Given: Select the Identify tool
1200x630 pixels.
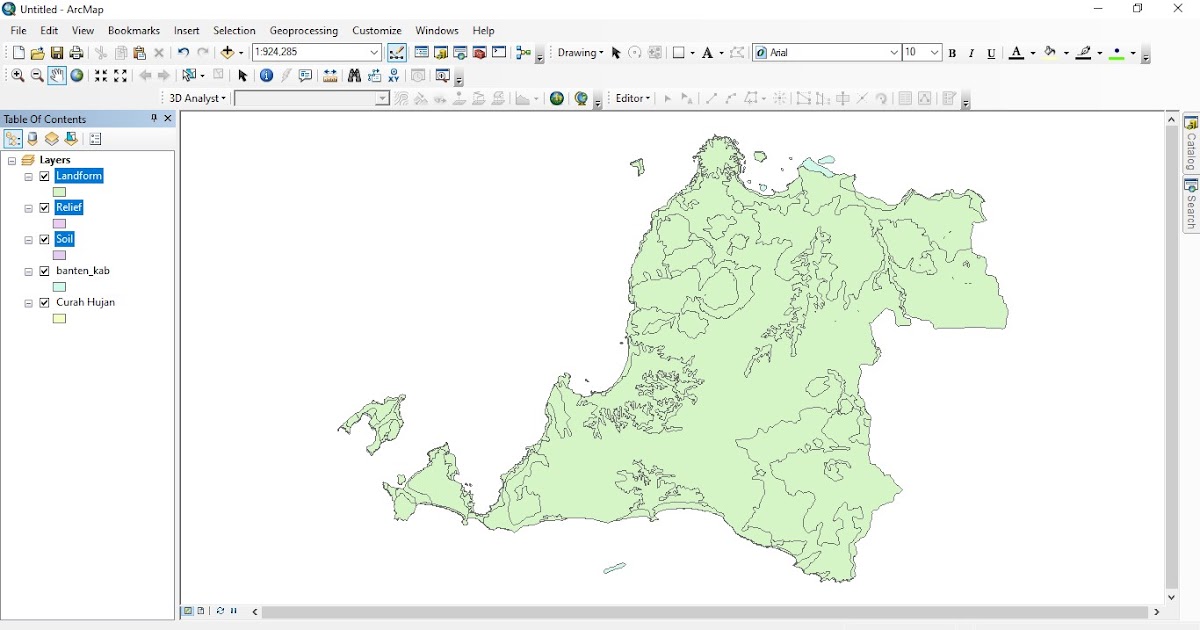Looking at the screenshot, I should tap(265, 75).
